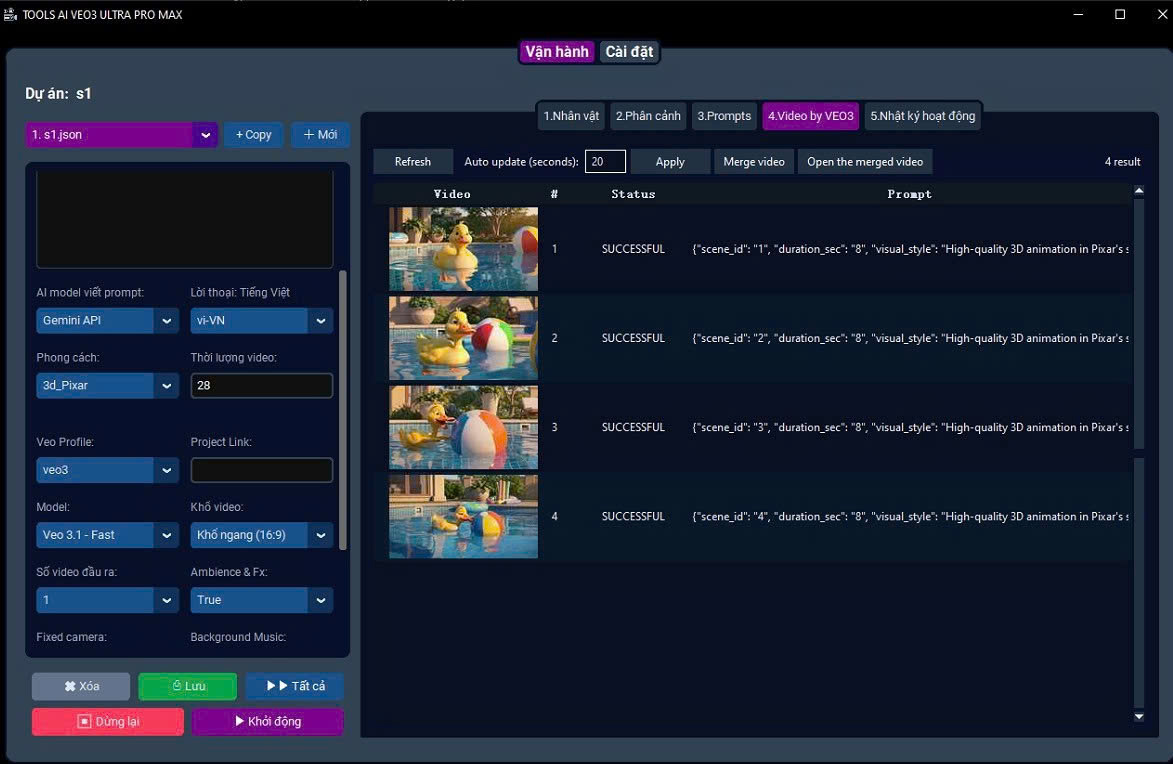Open the 3.Prompts tab
The width and height of the screenshot is (1173, 764).
click(724, 116)
